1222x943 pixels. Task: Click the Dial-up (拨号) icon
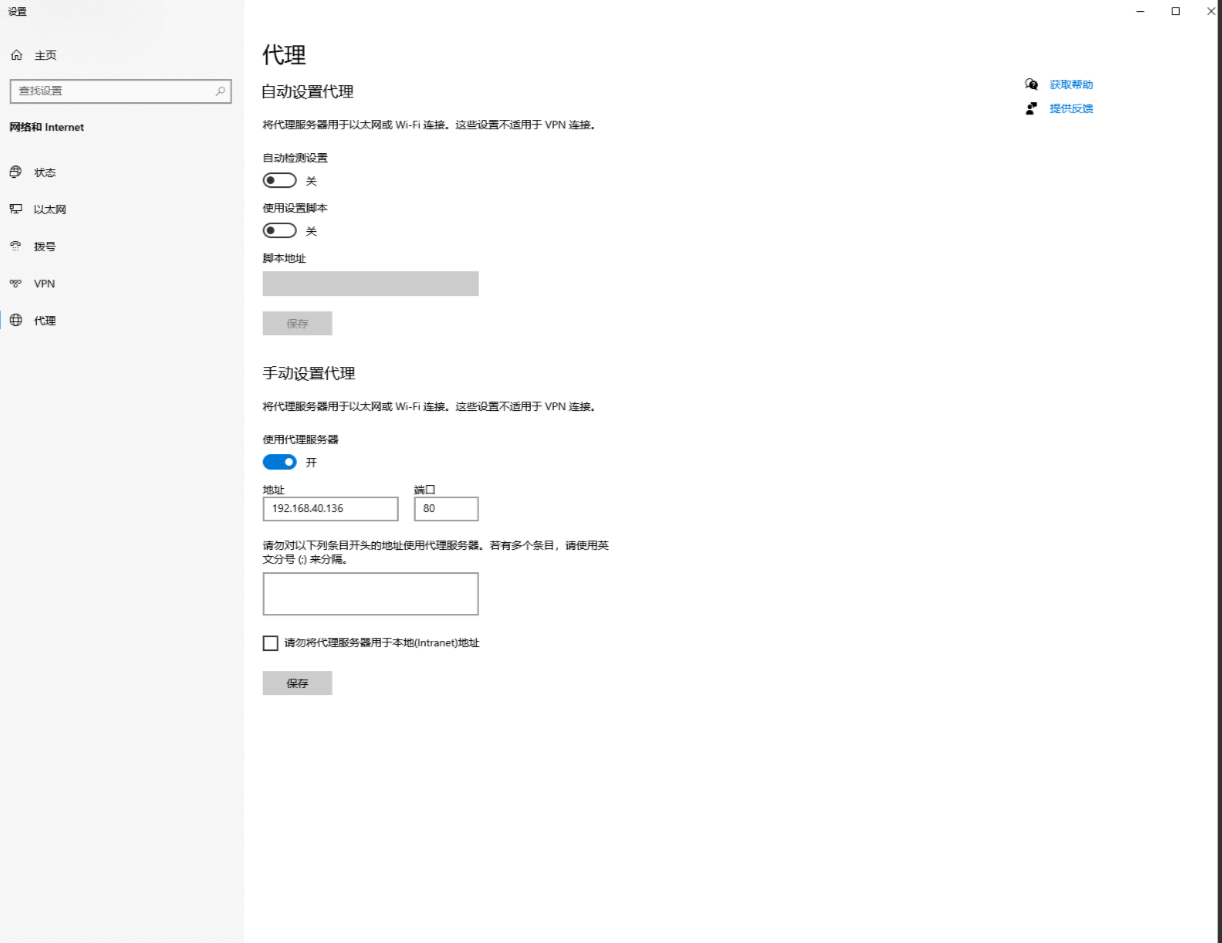click(x=16, y=246)
